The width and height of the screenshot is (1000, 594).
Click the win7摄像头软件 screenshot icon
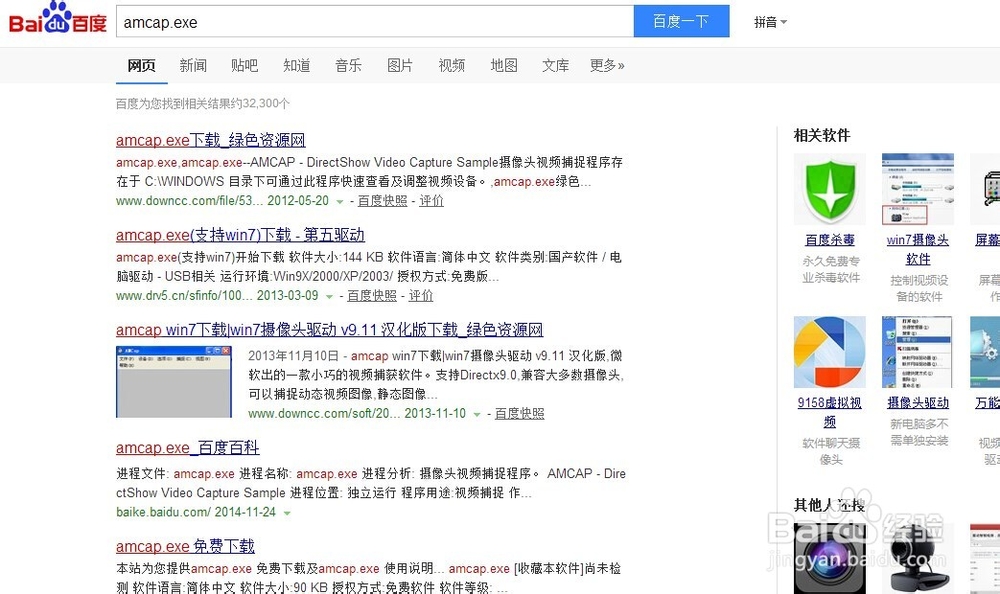pyautogui.click(x=918, y=189)
